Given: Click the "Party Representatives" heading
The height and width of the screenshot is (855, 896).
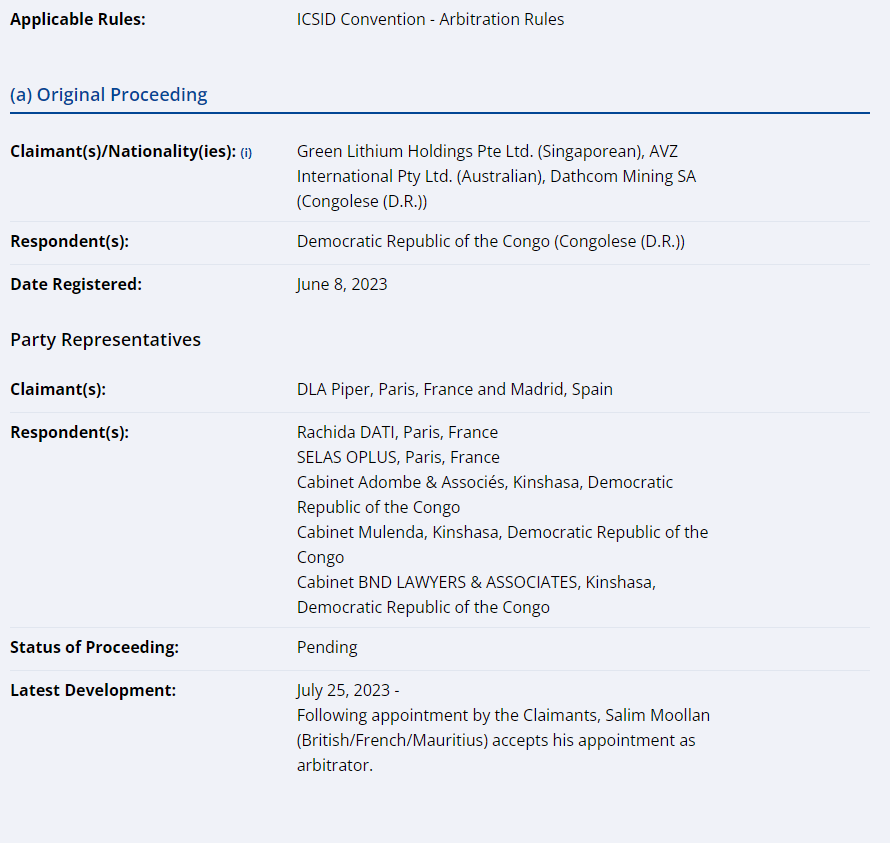Looking at the screenshot, I should pyautogui.click(x=105, y=340).
